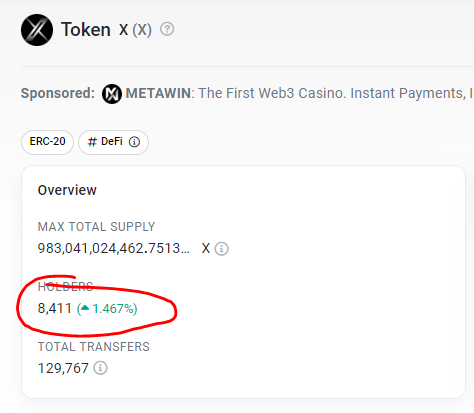This screenshot has height=413, width=474.
Task: Open the METAWIN sponsored link
Action: pyautogui.click(x=158, y=93)
